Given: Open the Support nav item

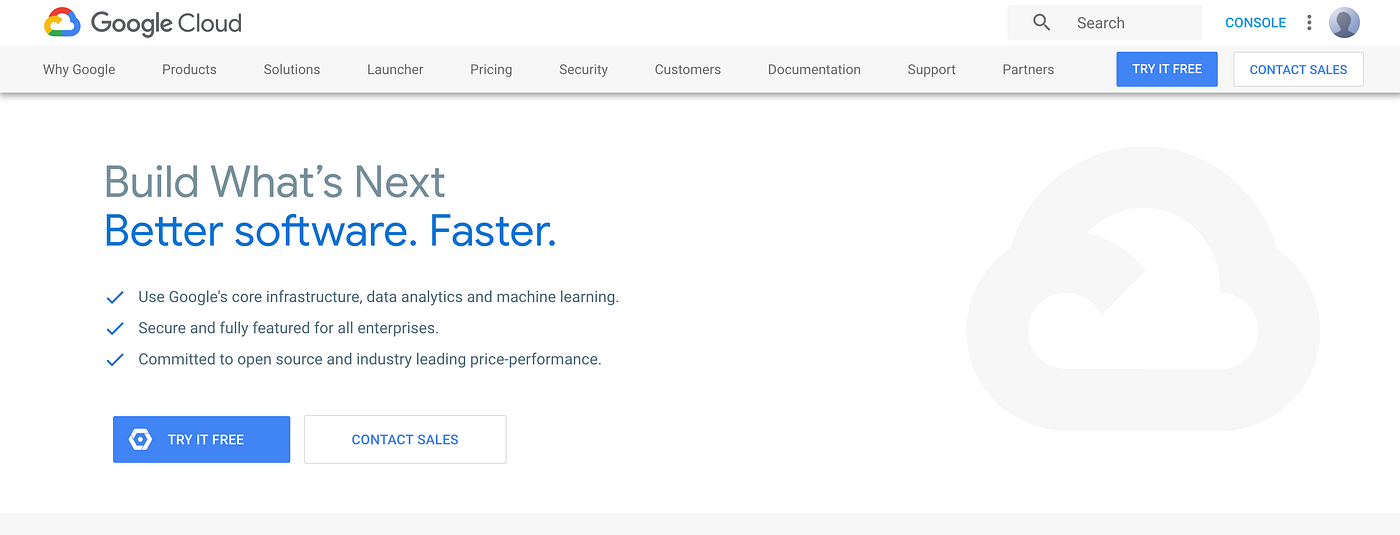Looking at the screenshot, I should (x=931, y=69).
